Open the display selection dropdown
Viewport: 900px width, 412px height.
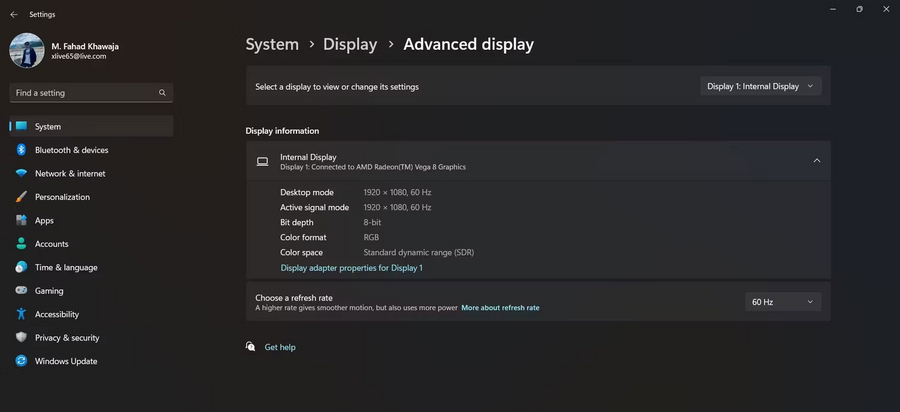pyautogui.click(x=761, y=86)
